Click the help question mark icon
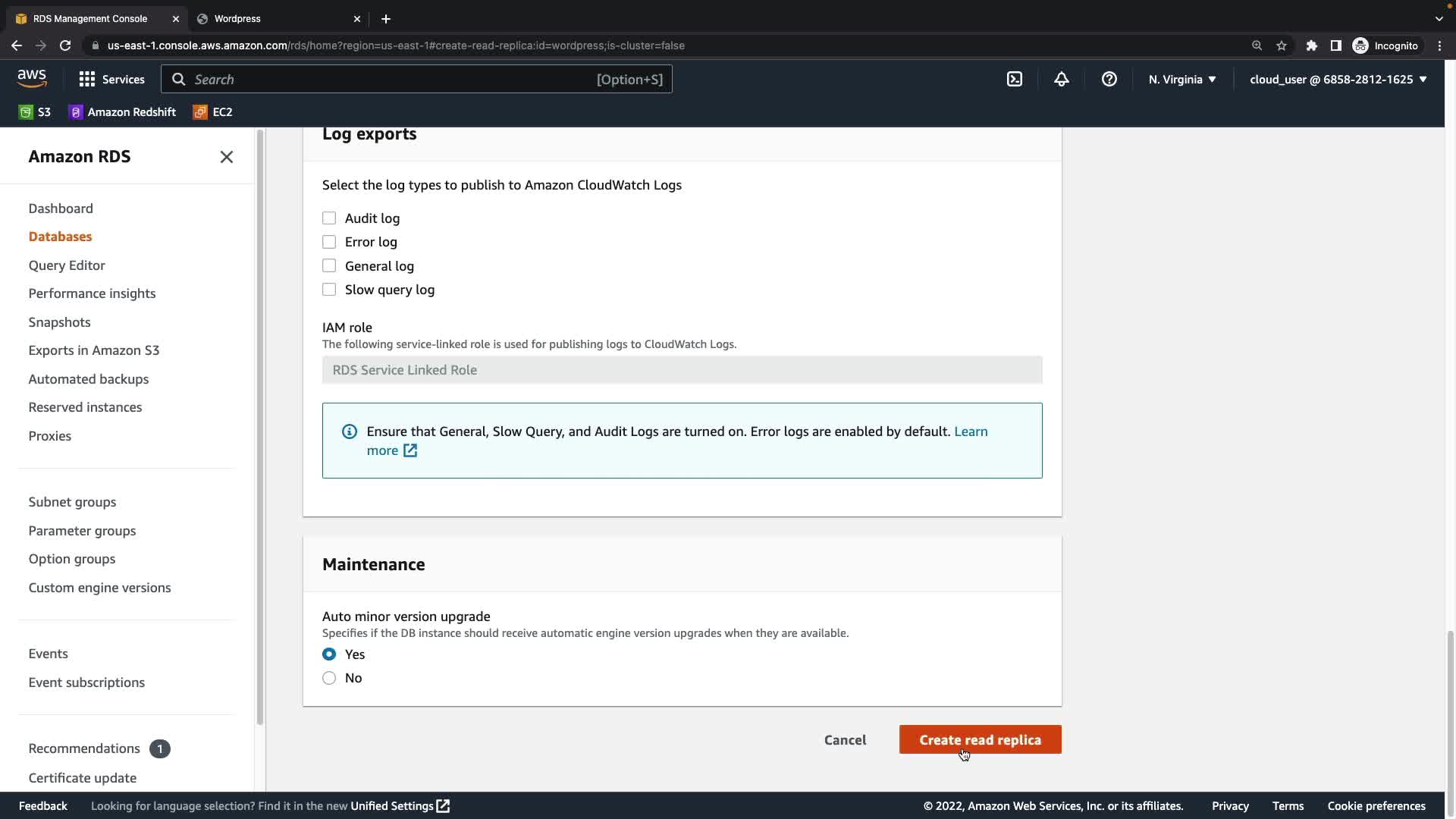This screenshot has height=819, width=1456. click(1109, 79)
